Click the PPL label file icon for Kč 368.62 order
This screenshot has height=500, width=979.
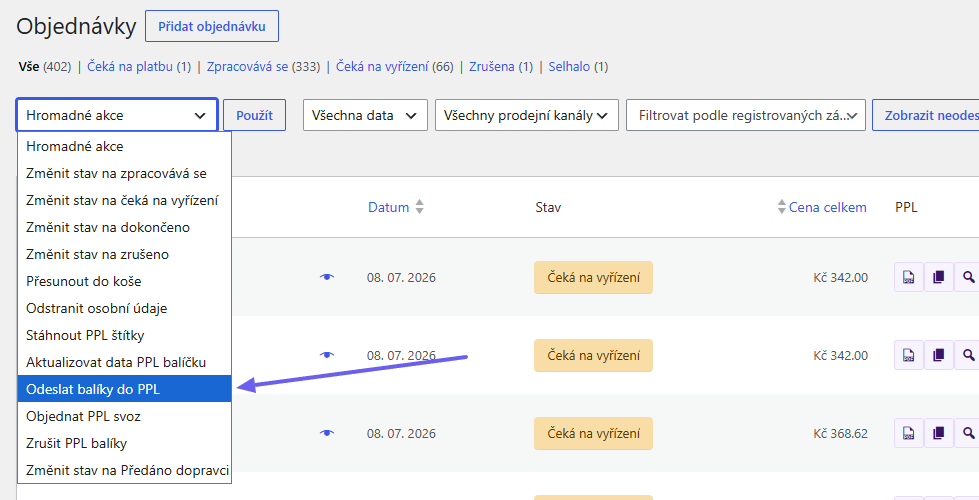(x=908, y=433)
